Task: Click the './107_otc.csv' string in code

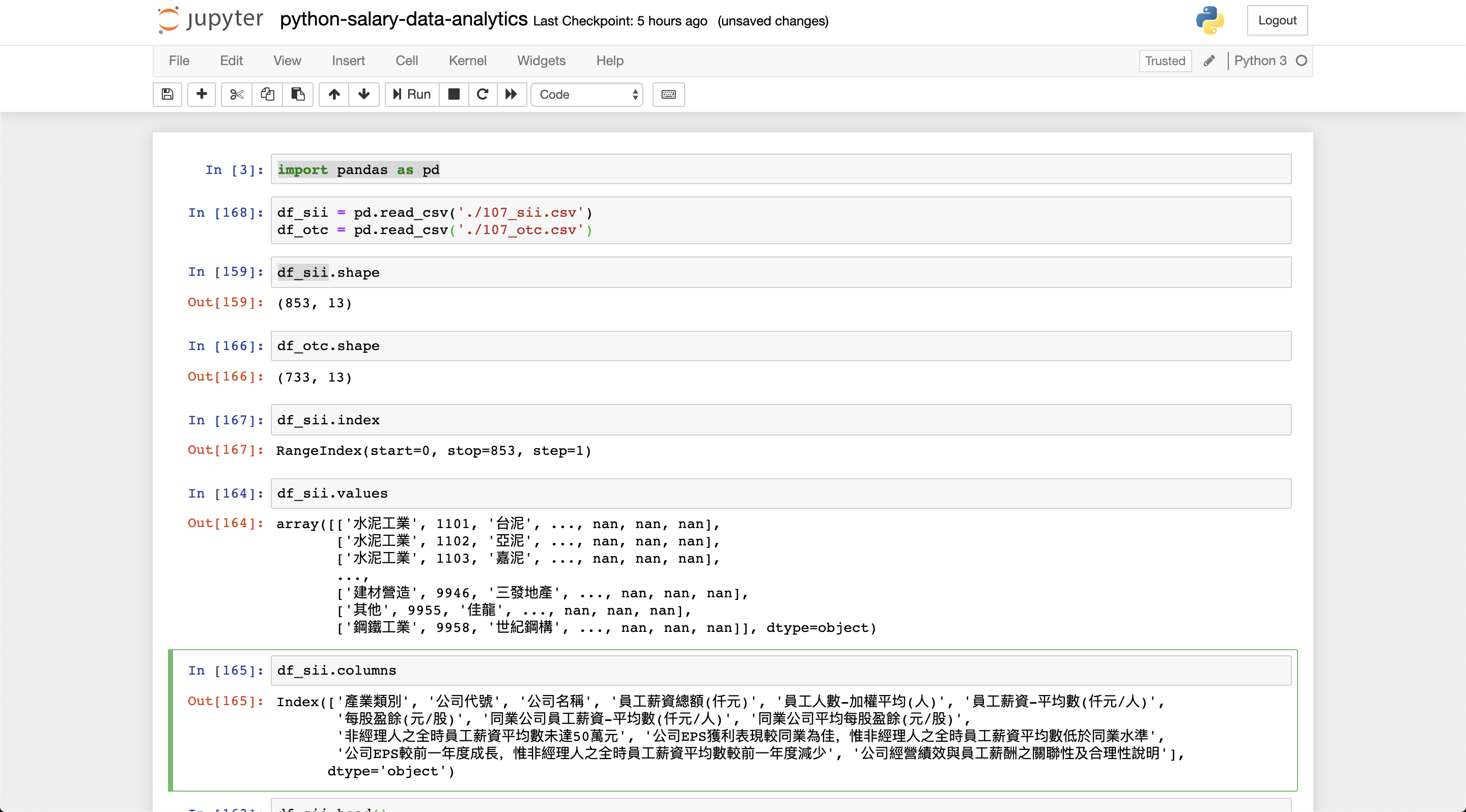Action: [521, 230]
